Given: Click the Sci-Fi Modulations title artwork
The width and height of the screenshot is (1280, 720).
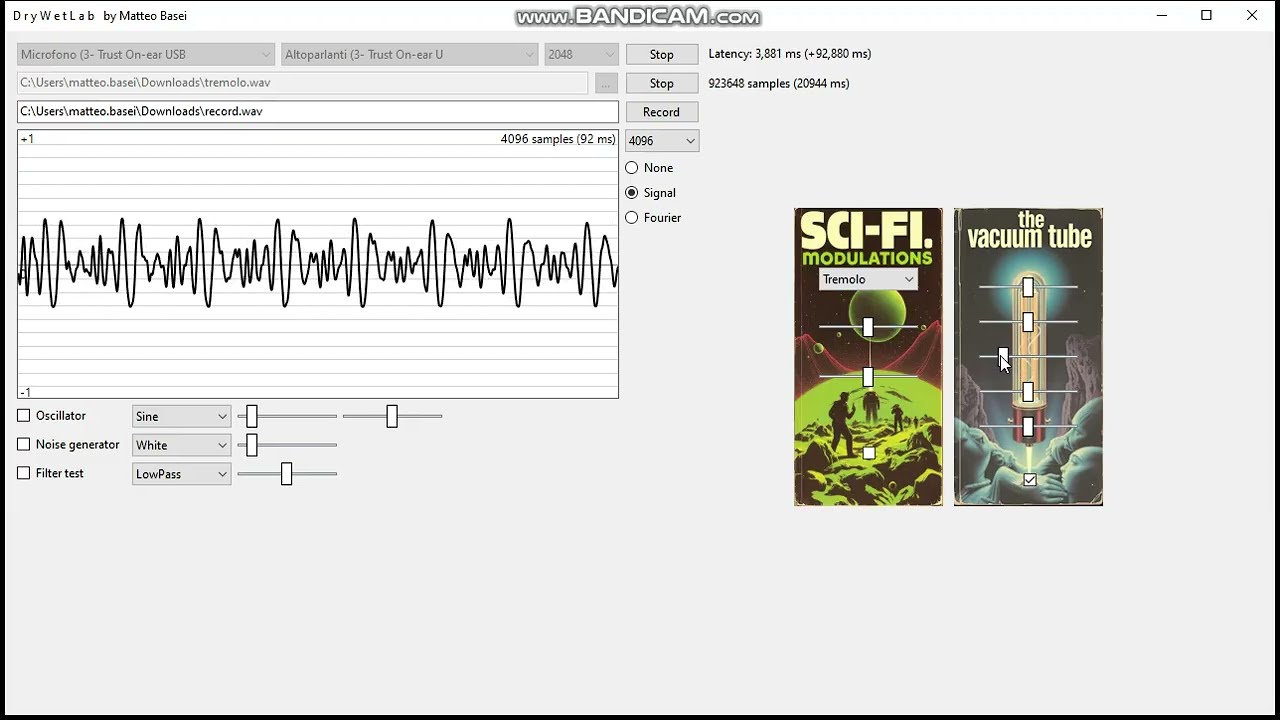Looking at the screenshot, I should point(866,240).
